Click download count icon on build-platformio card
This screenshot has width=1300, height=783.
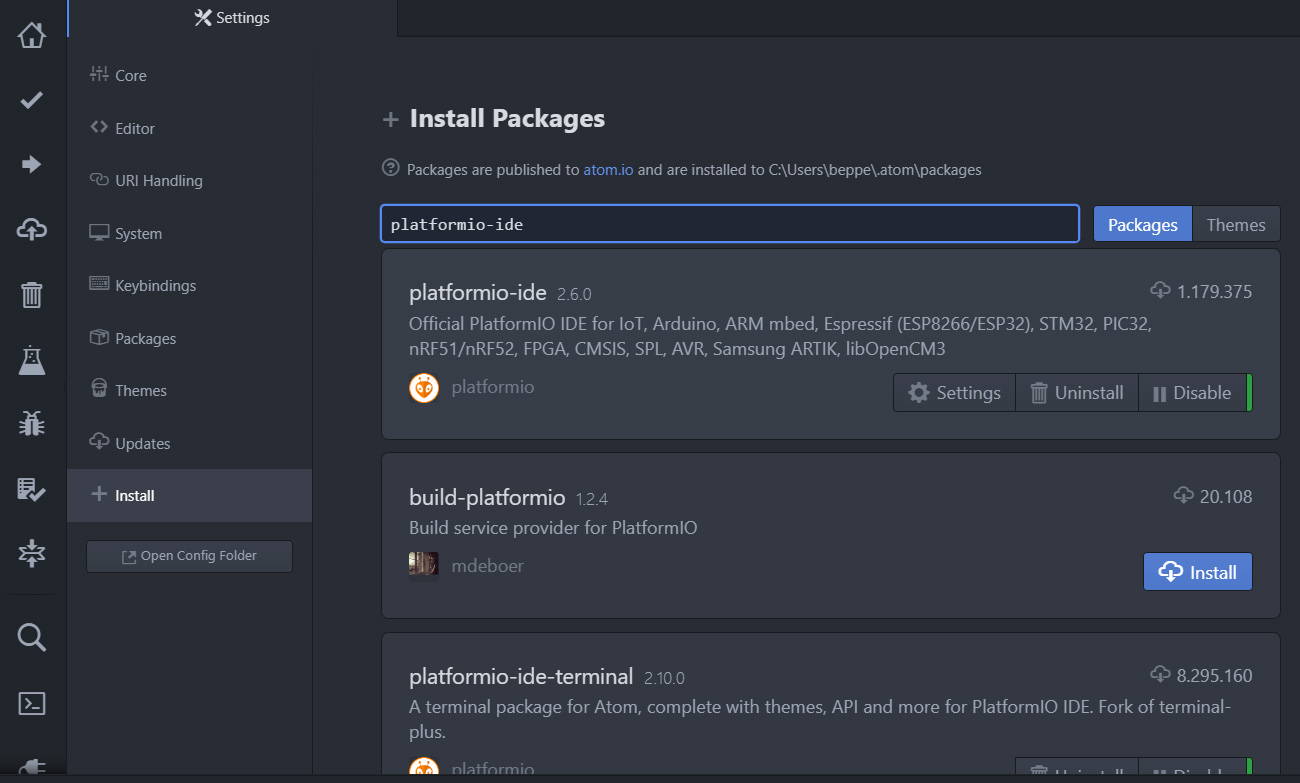(1183, 496)
